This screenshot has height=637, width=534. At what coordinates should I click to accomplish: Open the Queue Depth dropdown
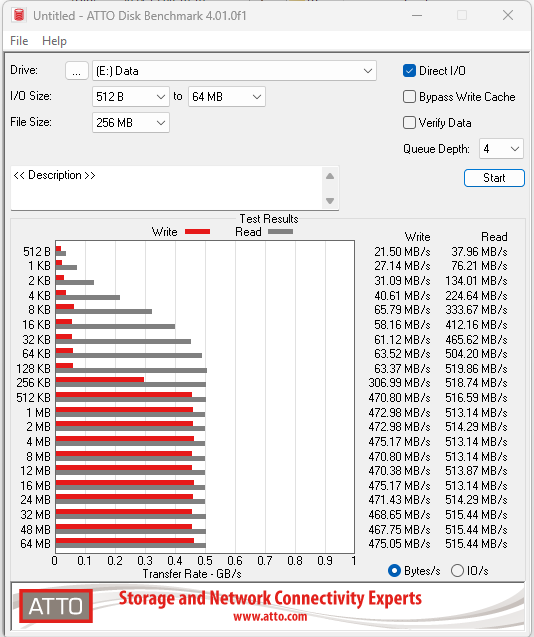(x=501, y=149)
